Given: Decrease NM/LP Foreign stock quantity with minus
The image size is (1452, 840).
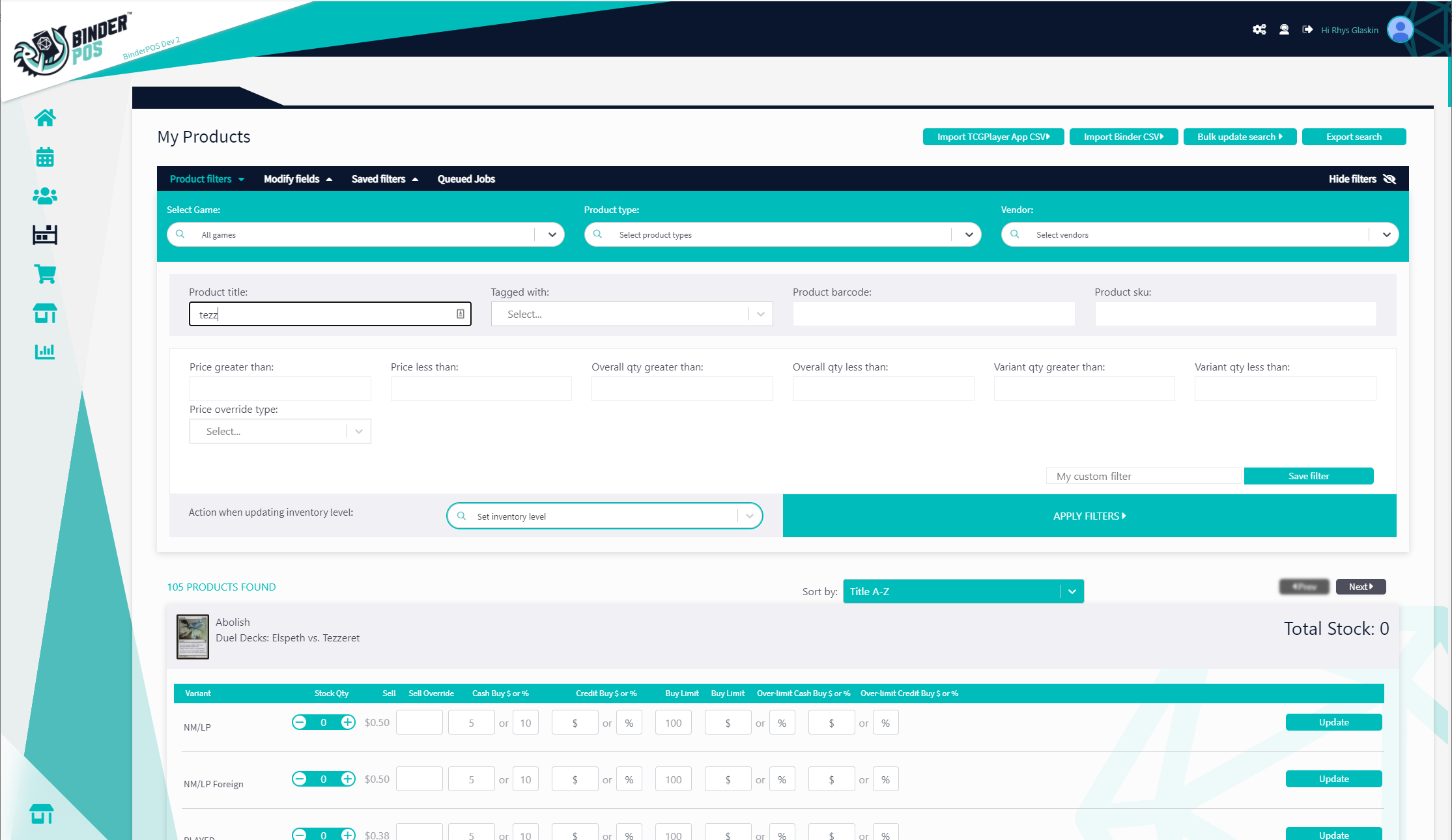Looking at the screenshot, I should (x=300, y=779).
